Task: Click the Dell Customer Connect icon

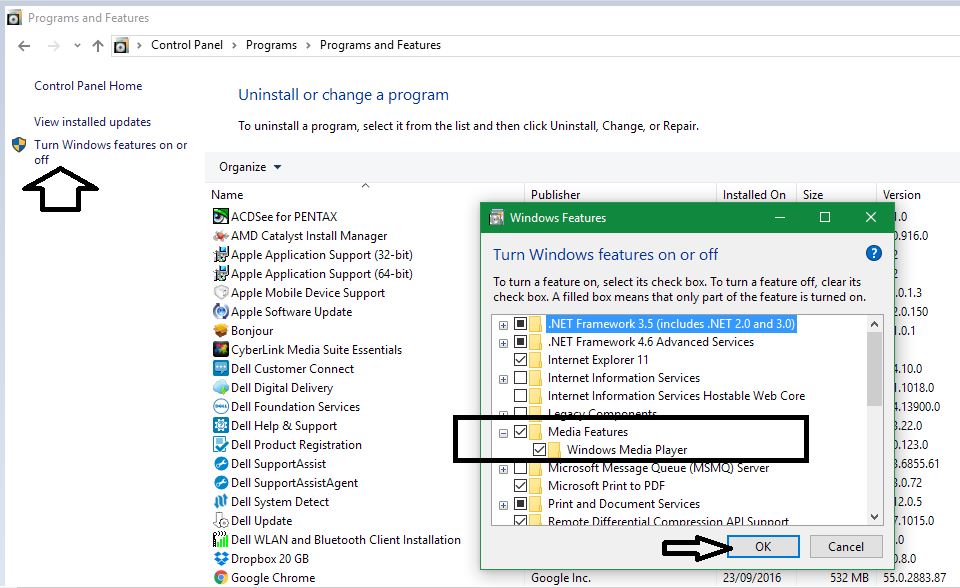Action: 220,369
